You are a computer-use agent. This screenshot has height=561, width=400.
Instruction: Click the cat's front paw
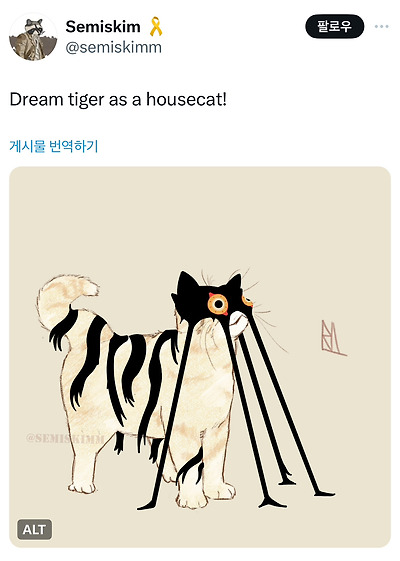tap(190, 501)
